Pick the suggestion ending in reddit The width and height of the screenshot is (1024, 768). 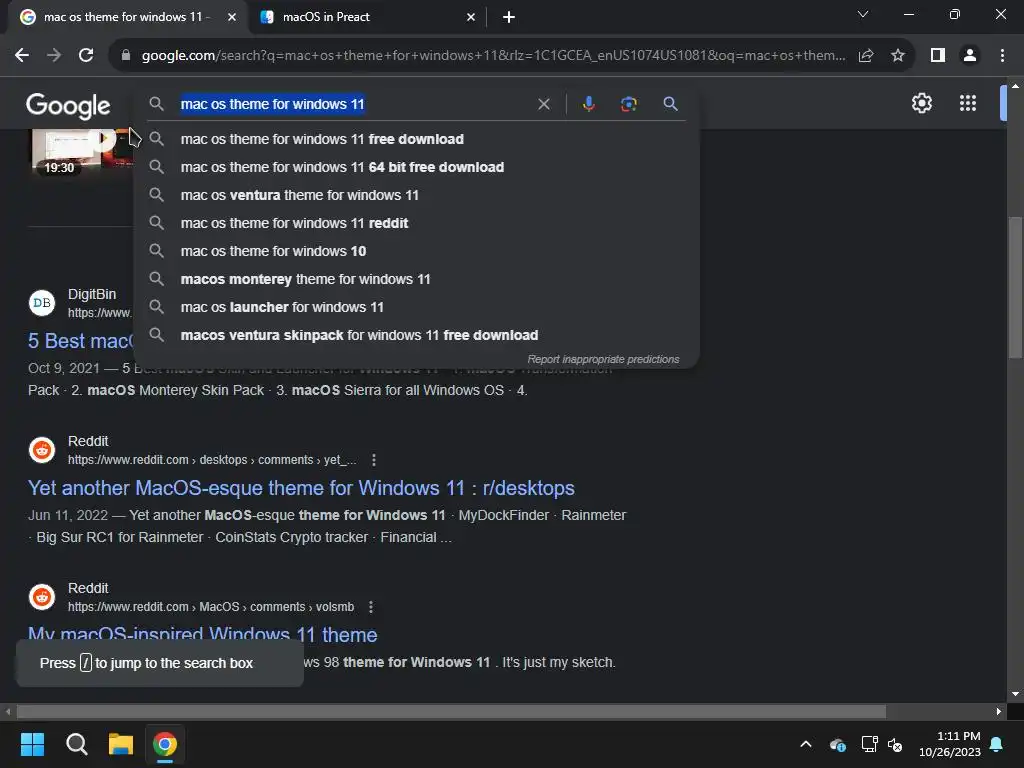click(416, 223)
